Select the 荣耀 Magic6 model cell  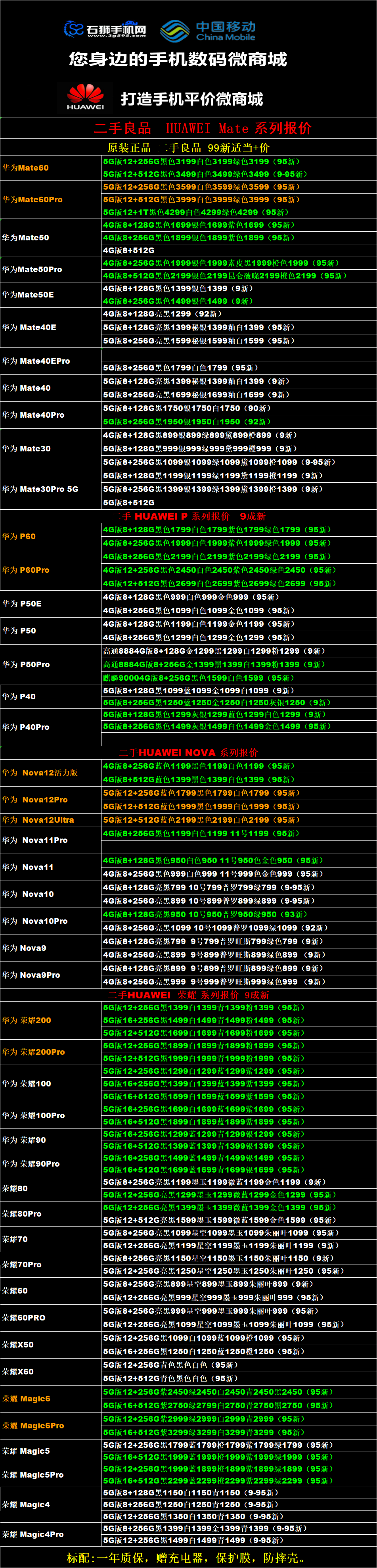(x=50, y=1399)
